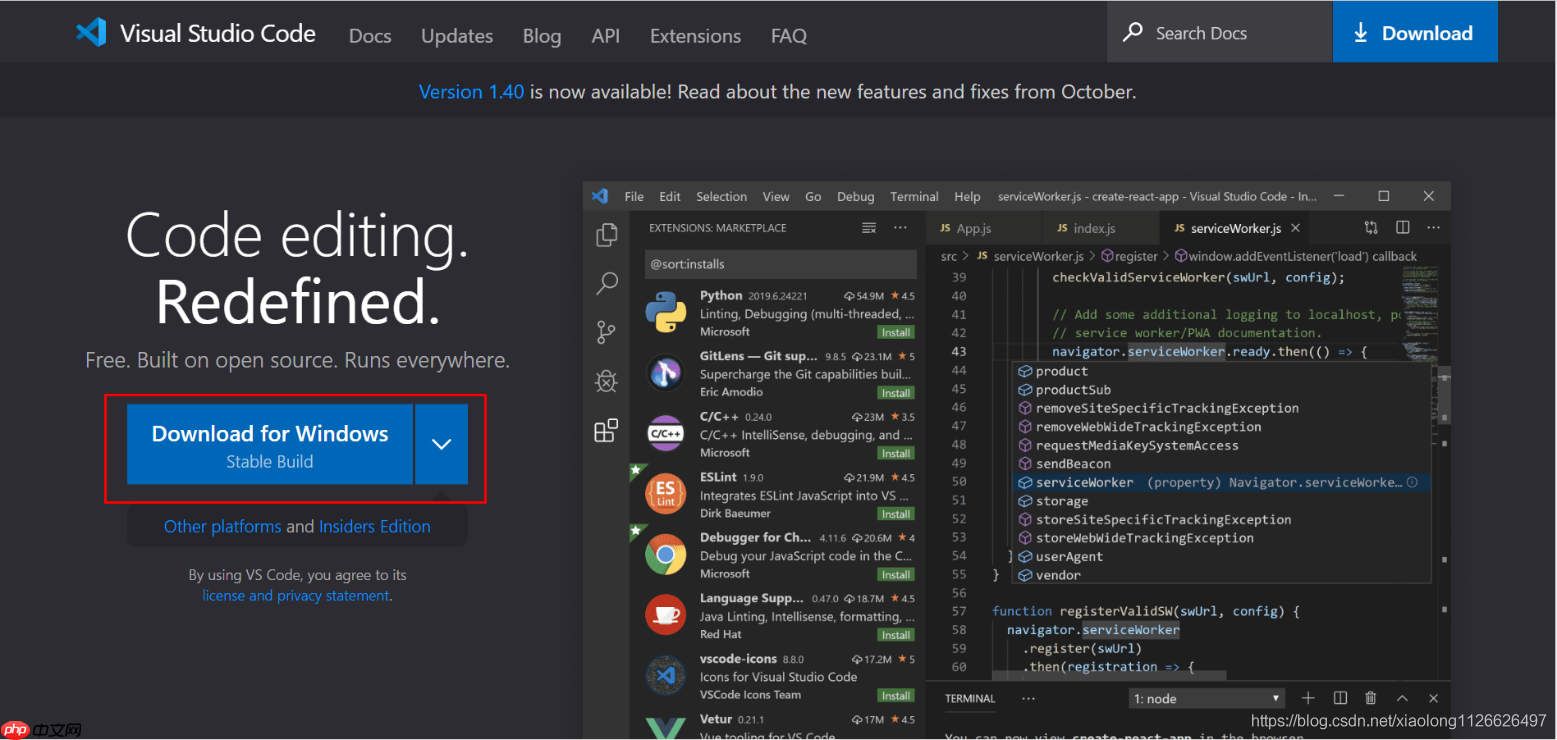1557x740 pixels.
Task: Open the Search icon in the Activity Bar
Action: click(606, 283)
